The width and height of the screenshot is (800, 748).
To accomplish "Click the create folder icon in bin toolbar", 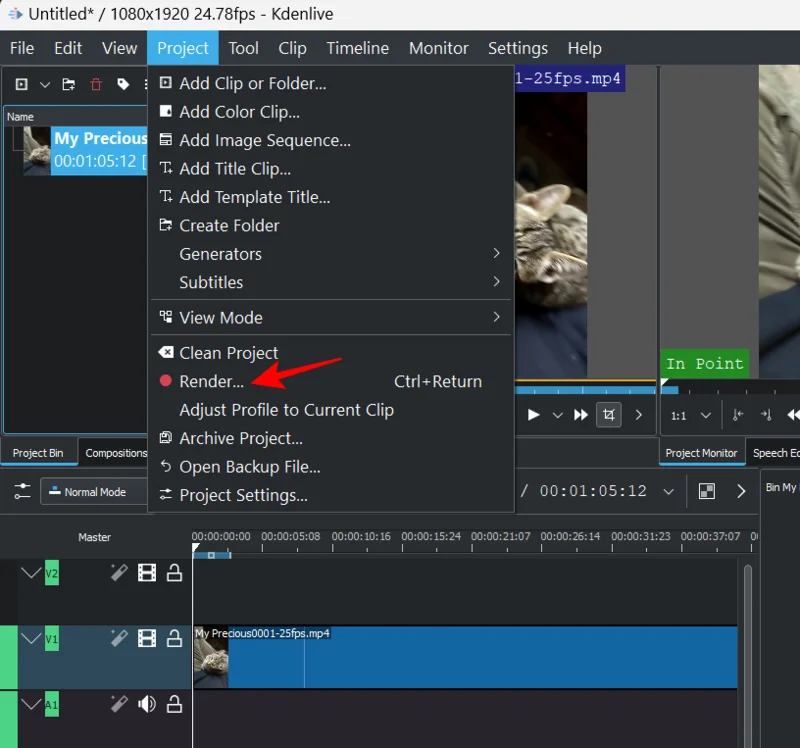I will 69,84.
